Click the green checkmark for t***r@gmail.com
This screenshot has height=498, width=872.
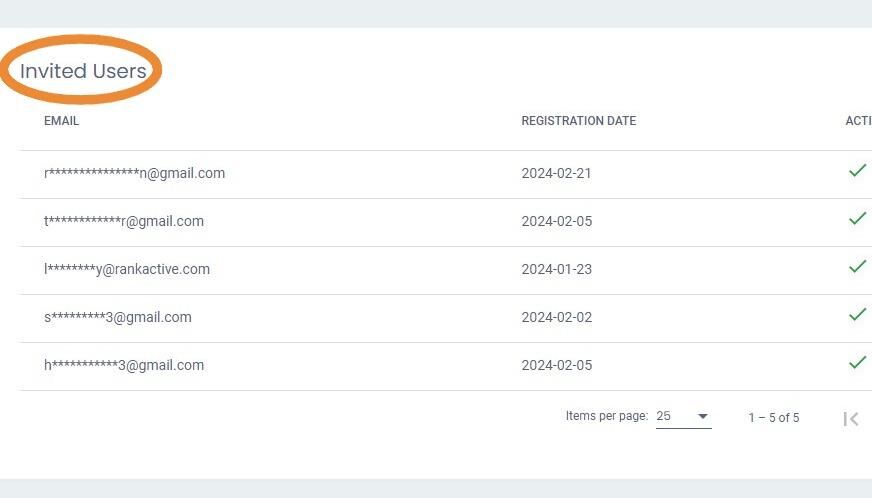858,218
